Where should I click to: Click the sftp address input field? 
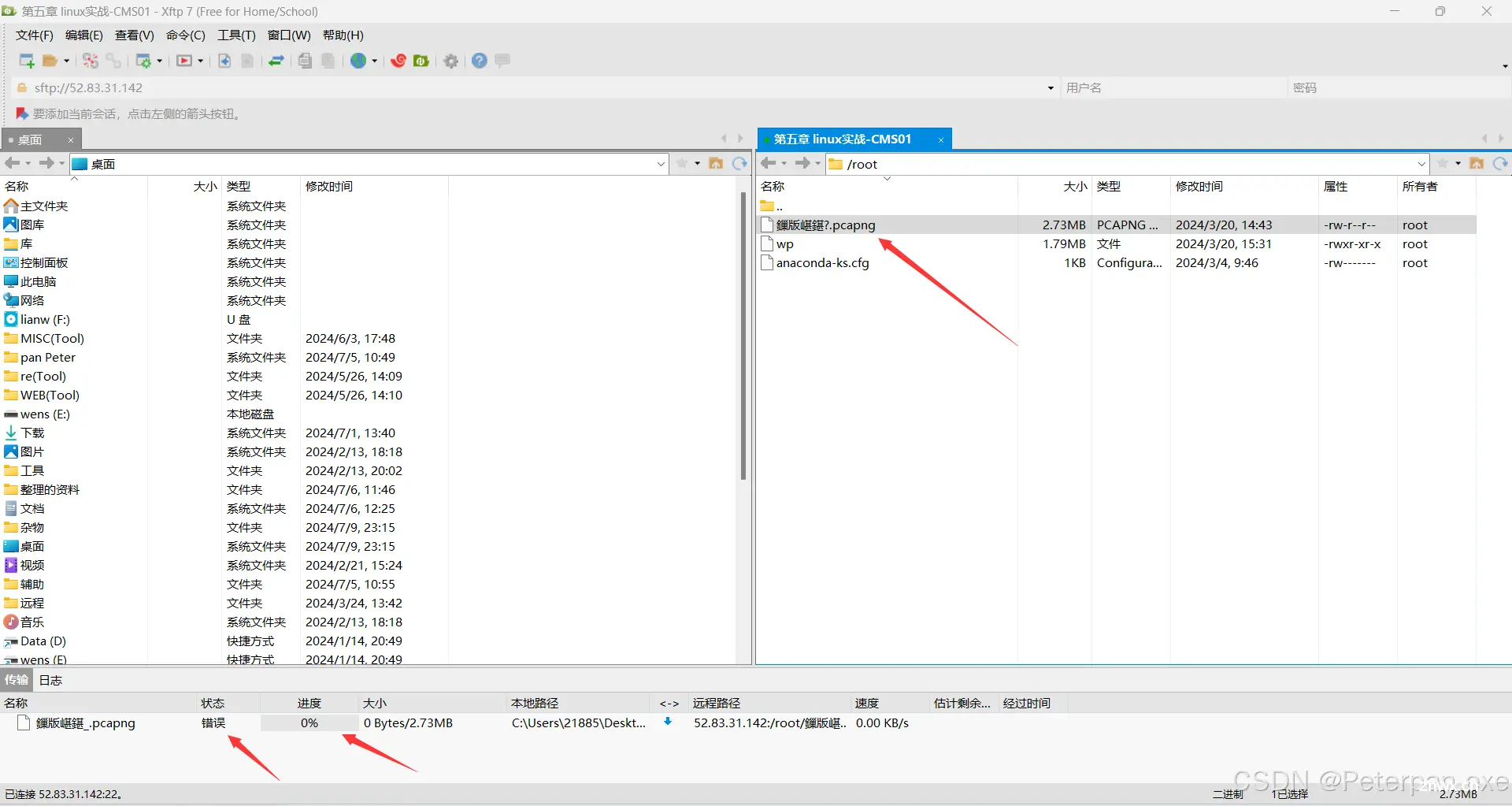point(535,88)
